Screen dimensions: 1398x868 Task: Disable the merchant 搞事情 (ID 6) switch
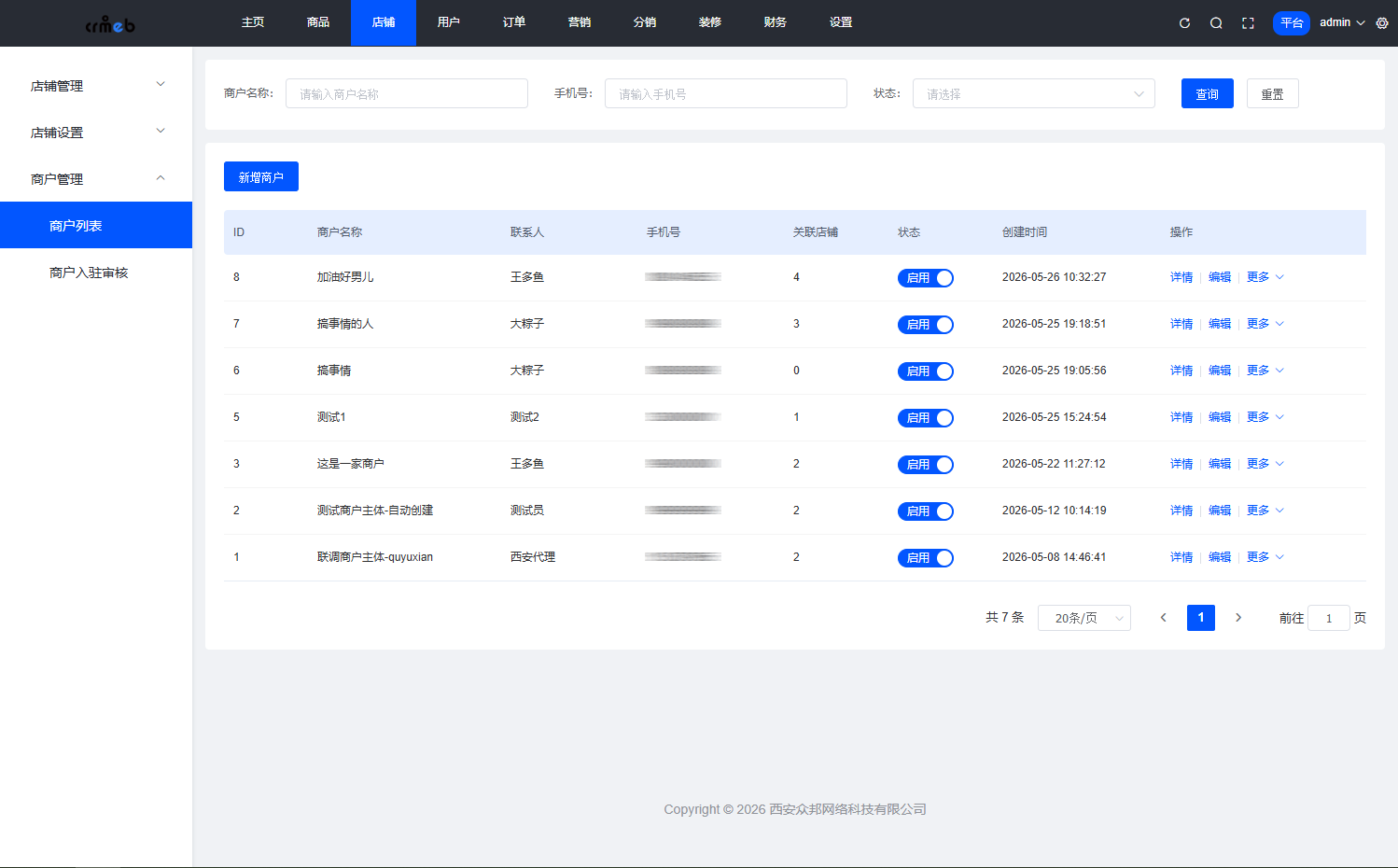tap(926, 371)
